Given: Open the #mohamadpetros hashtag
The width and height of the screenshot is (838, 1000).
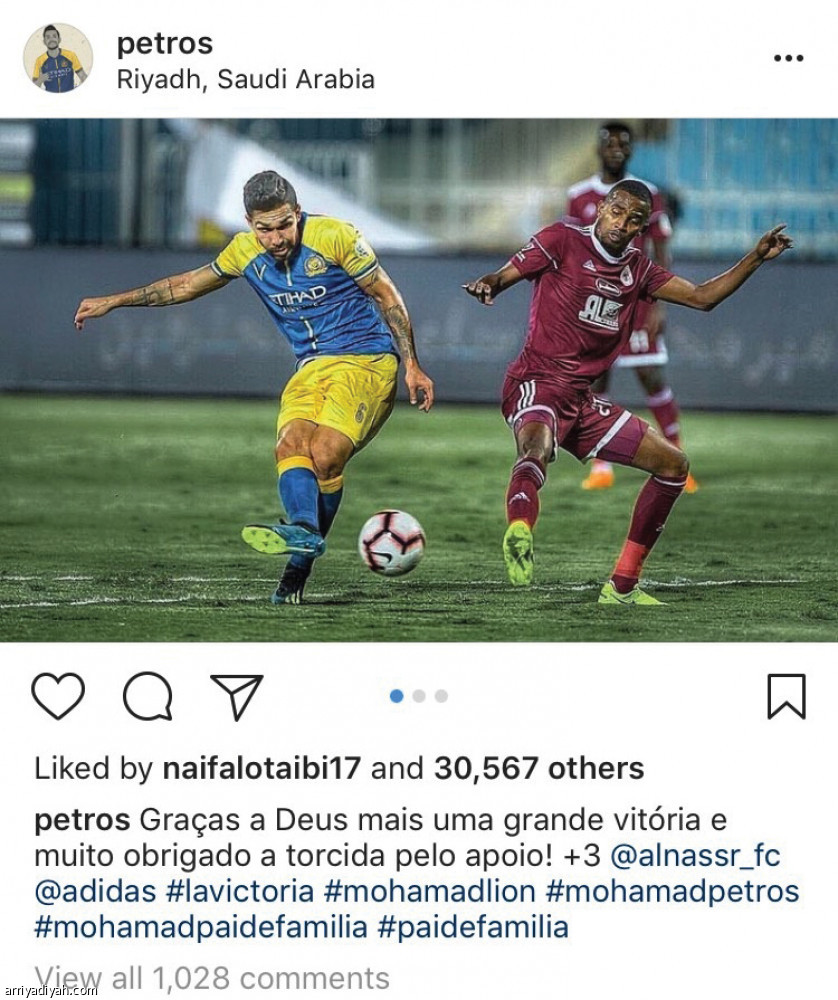Looking at the screenshot, I should click(x=672, y=892).
